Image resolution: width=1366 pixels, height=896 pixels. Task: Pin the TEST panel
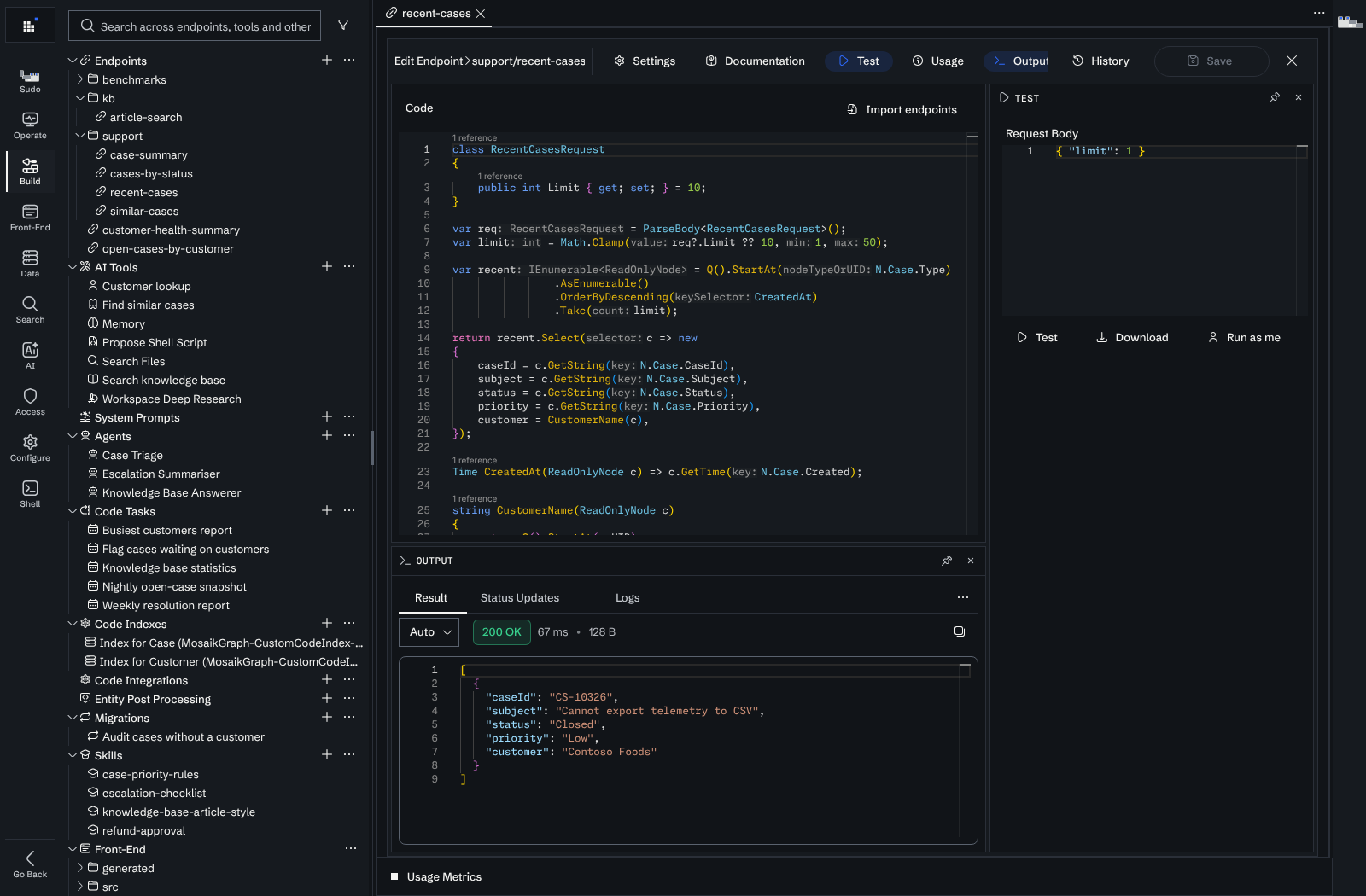[x=1275, y=97]
